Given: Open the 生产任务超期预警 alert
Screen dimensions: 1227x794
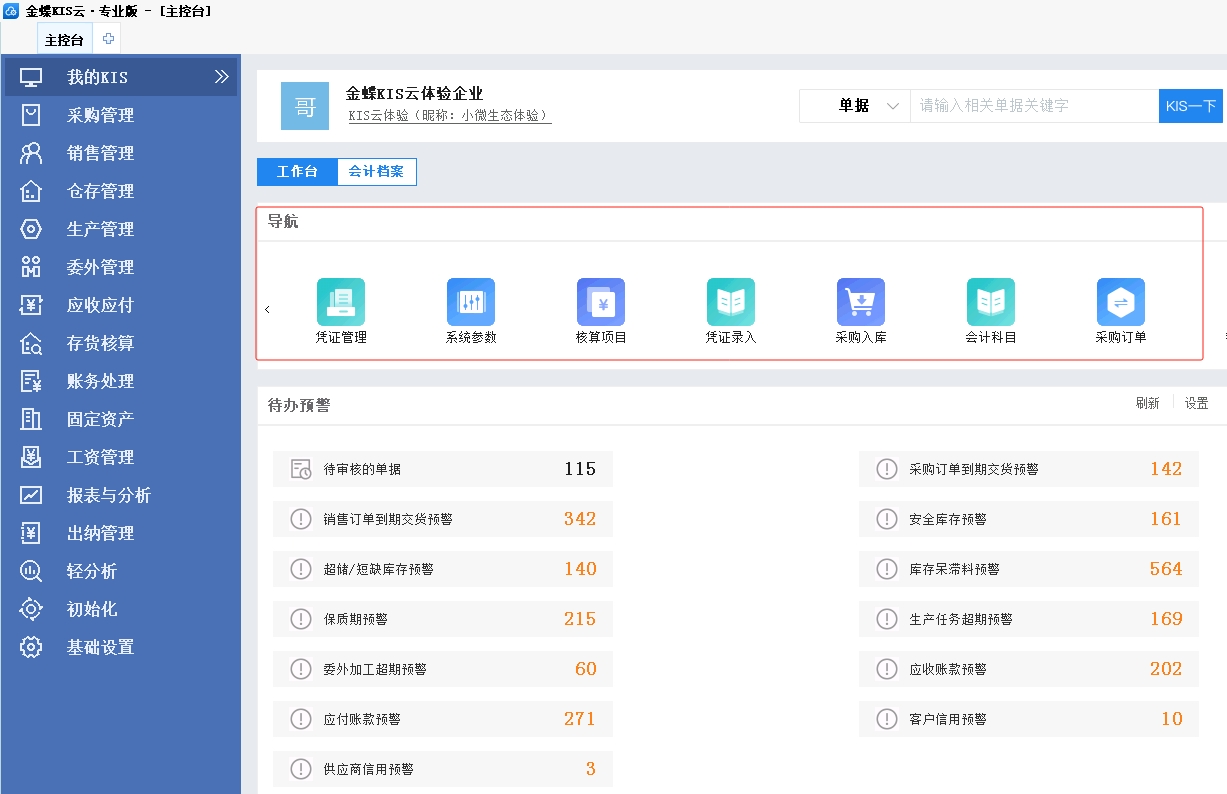Looking at the screenshot, I should [x=1029, y=619].
